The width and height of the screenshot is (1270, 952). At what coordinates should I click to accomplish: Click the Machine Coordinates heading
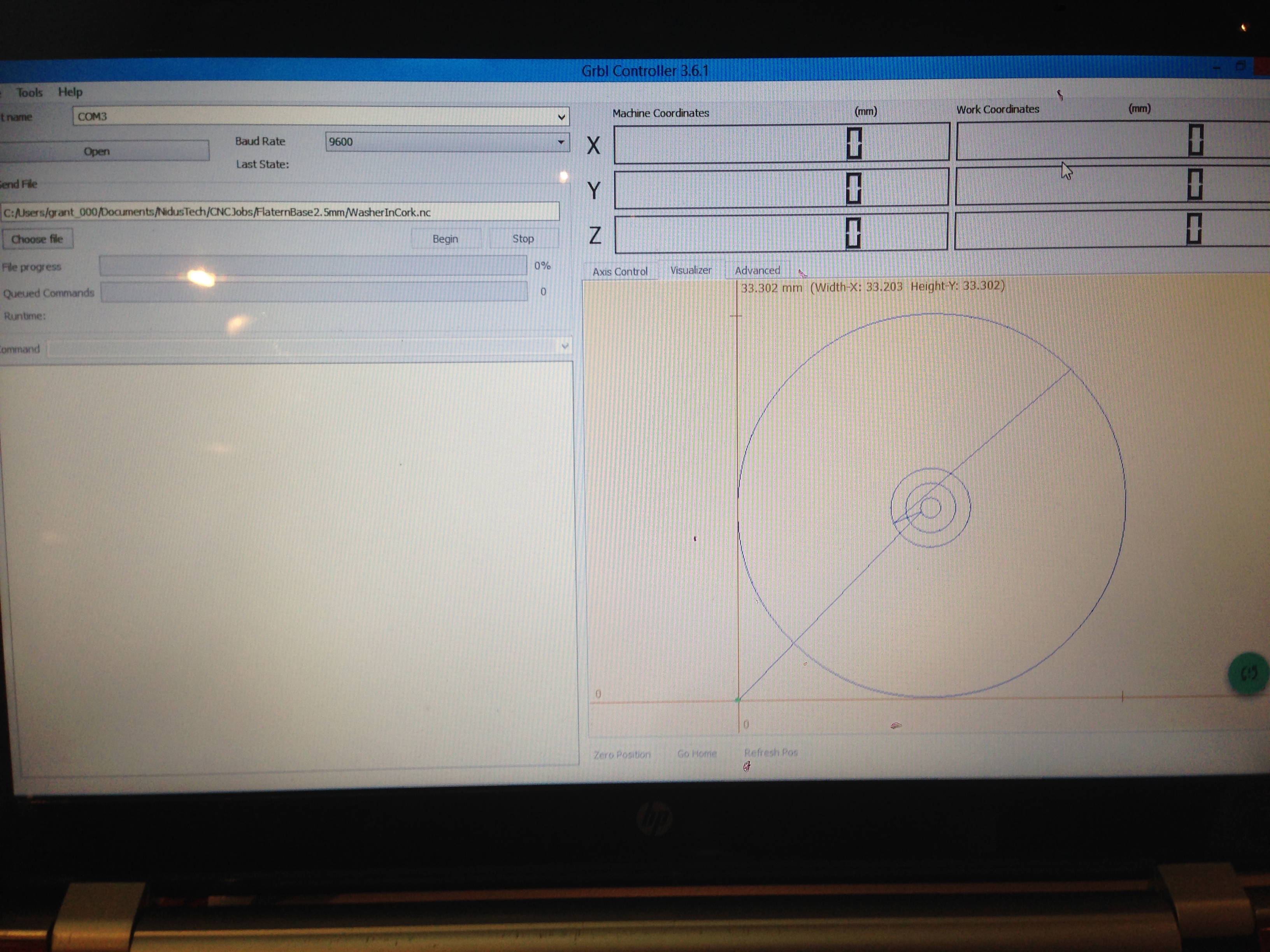coord(661,113)
